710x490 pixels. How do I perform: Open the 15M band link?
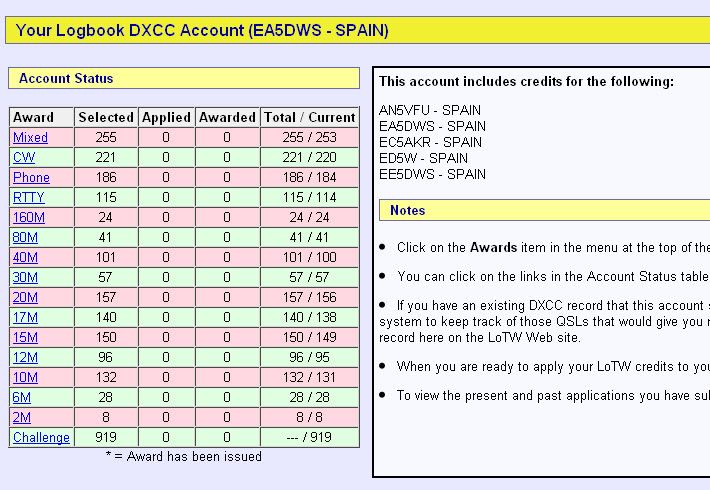pyautogui.click(x=25, y=337)
